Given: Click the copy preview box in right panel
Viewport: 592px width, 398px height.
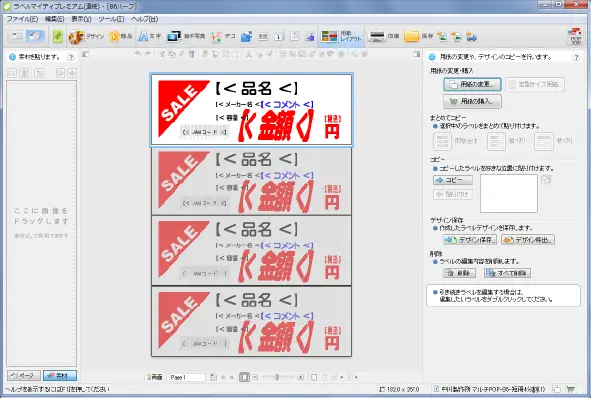Looking at the screenshot, I should click(x=509, y=193).
